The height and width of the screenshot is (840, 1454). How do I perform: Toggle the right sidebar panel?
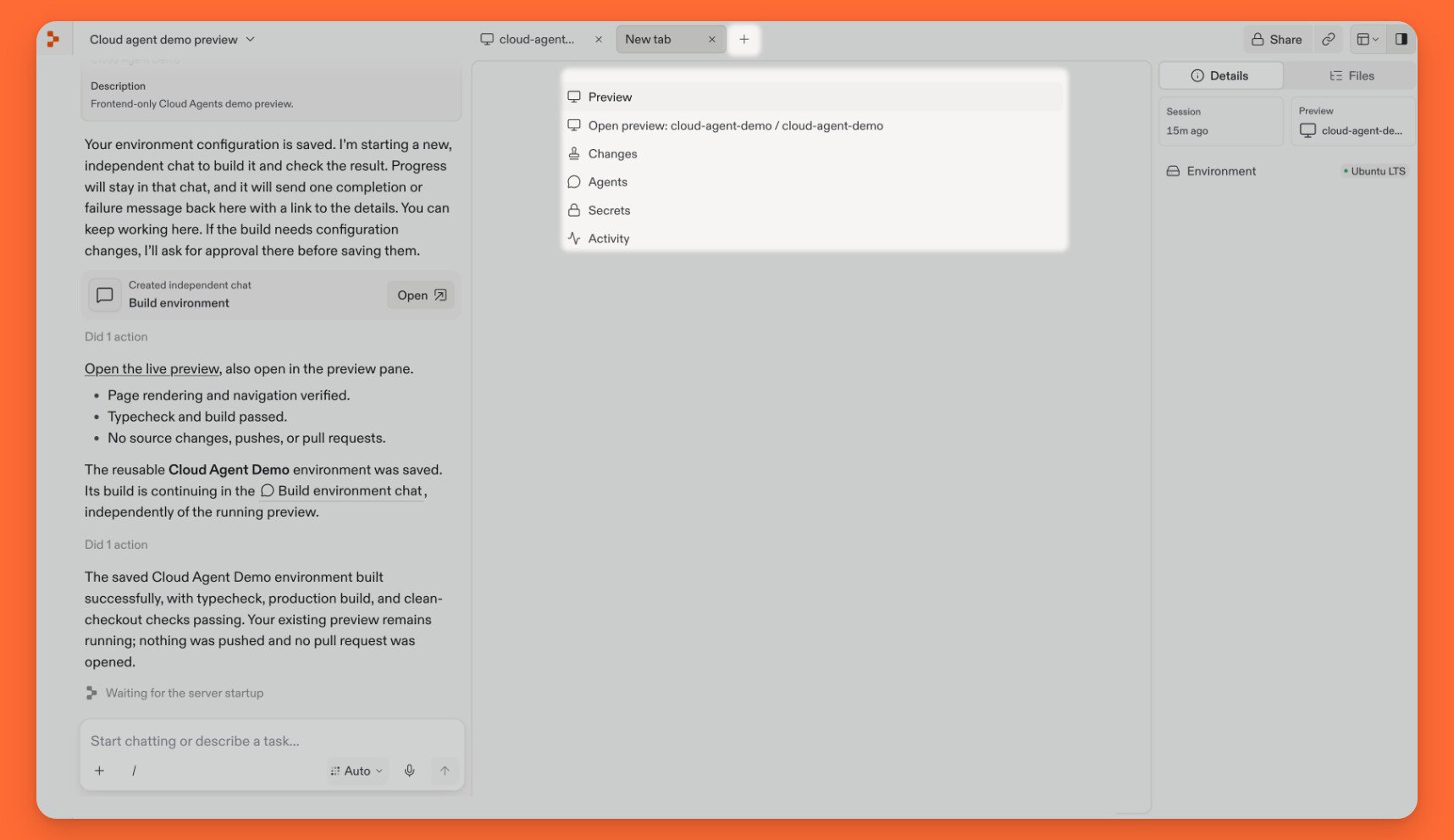click(1401, 39)
